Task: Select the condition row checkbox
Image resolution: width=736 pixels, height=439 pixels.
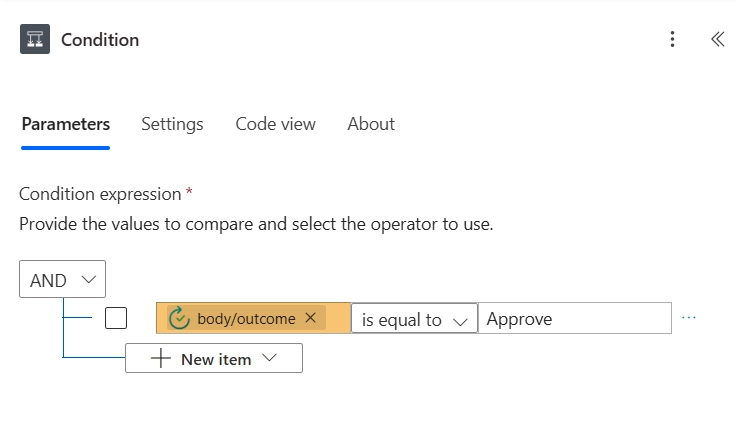Action: click(116, 318)
